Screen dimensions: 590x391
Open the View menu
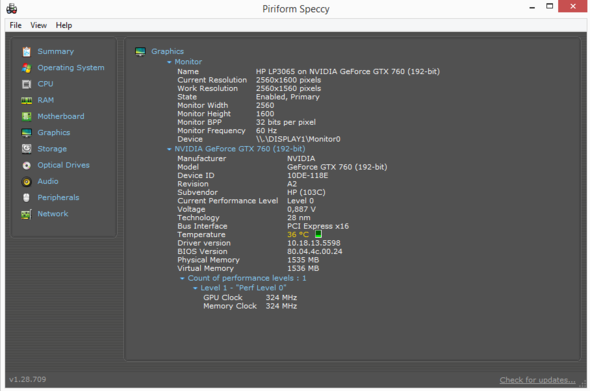tap(38, 25)
